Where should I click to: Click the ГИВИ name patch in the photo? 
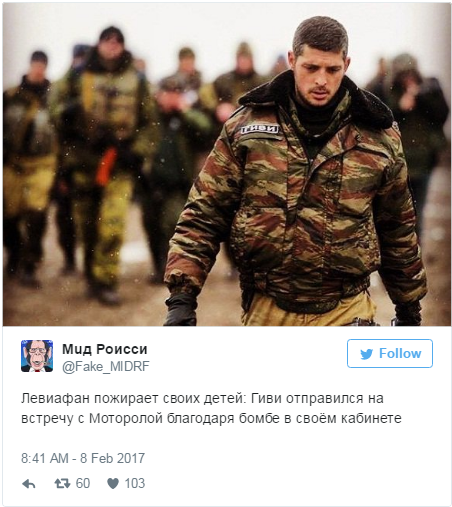point(259,129)
